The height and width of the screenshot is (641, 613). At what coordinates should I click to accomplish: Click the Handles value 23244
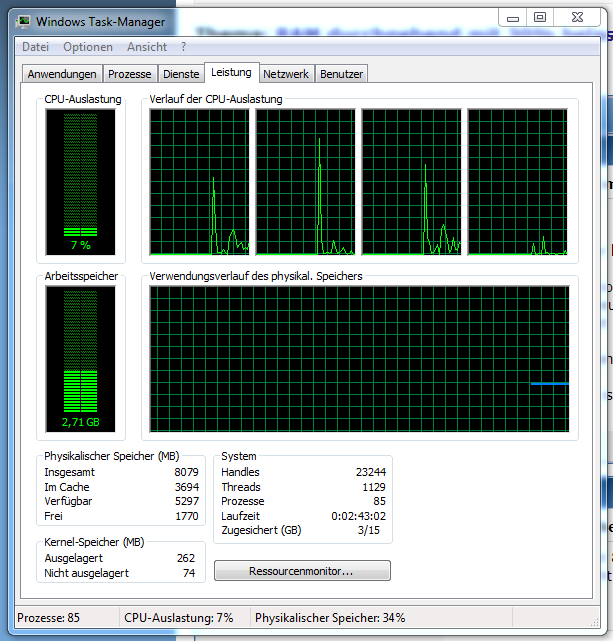point(371,472)
